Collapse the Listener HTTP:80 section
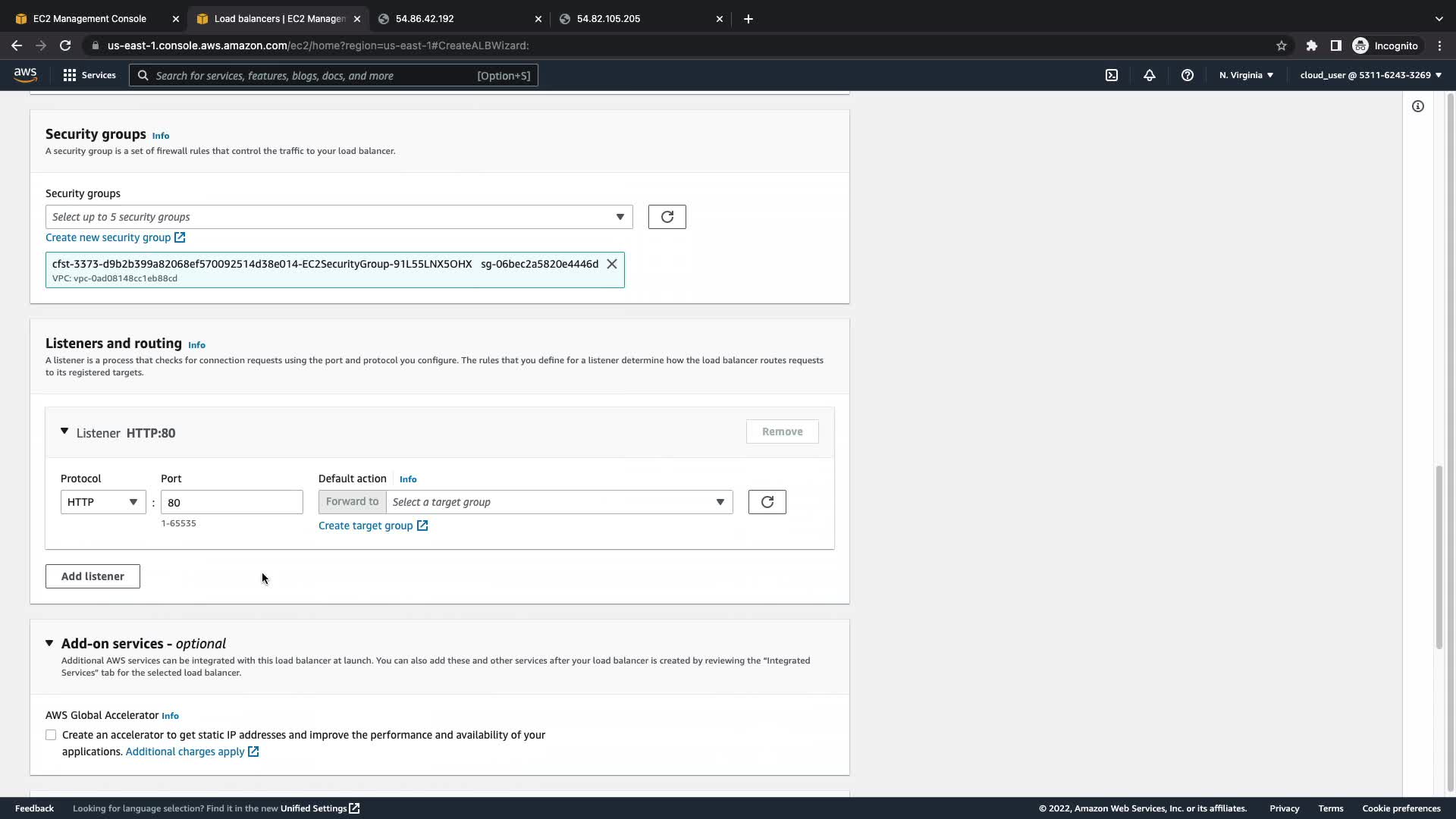The image size is (1456, 819). pyautogui.click(x=64, y=431)
